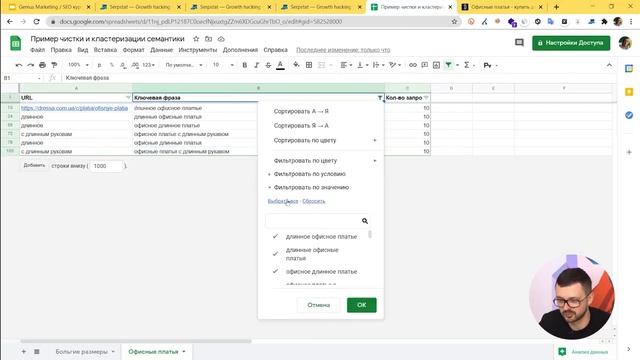Image resolution: width=640 pixels, height=360 pixels.
Task: Open the Формат menu
Action: 133,50
